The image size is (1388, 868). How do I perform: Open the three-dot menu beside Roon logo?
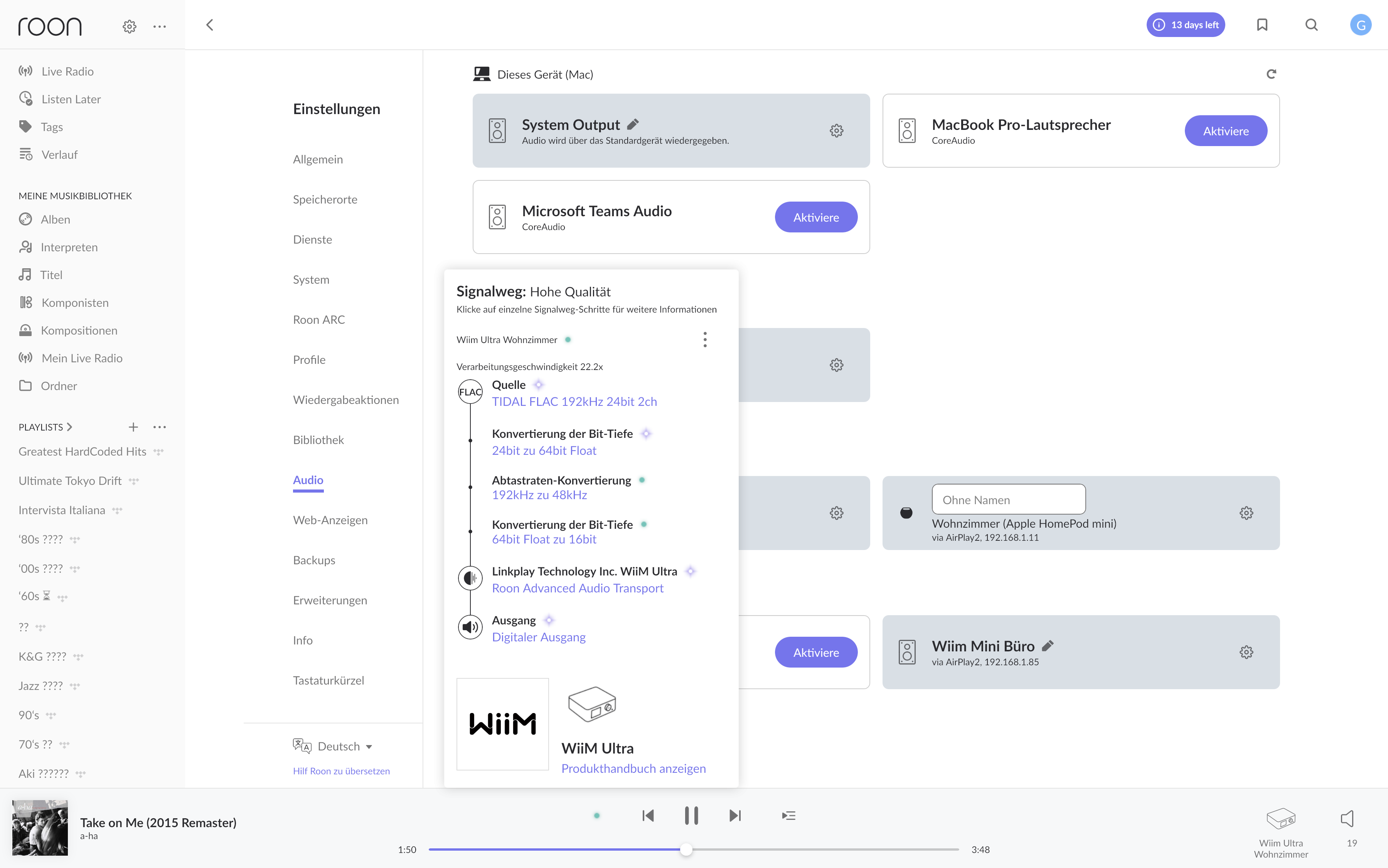tap(160, 26)
